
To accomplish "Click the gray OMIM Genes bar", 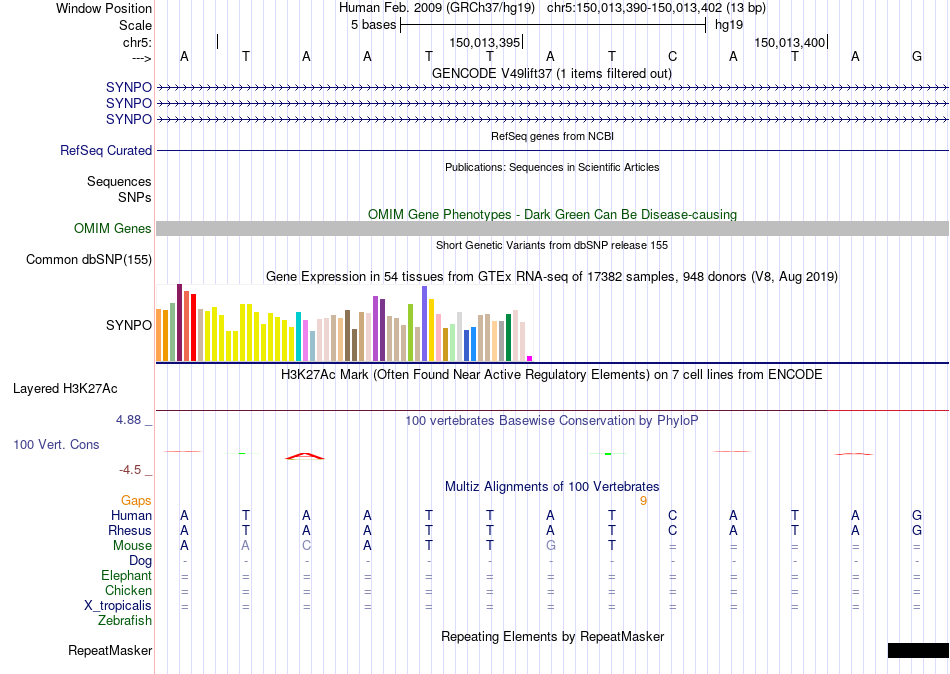I will click(x=553, y=229).
